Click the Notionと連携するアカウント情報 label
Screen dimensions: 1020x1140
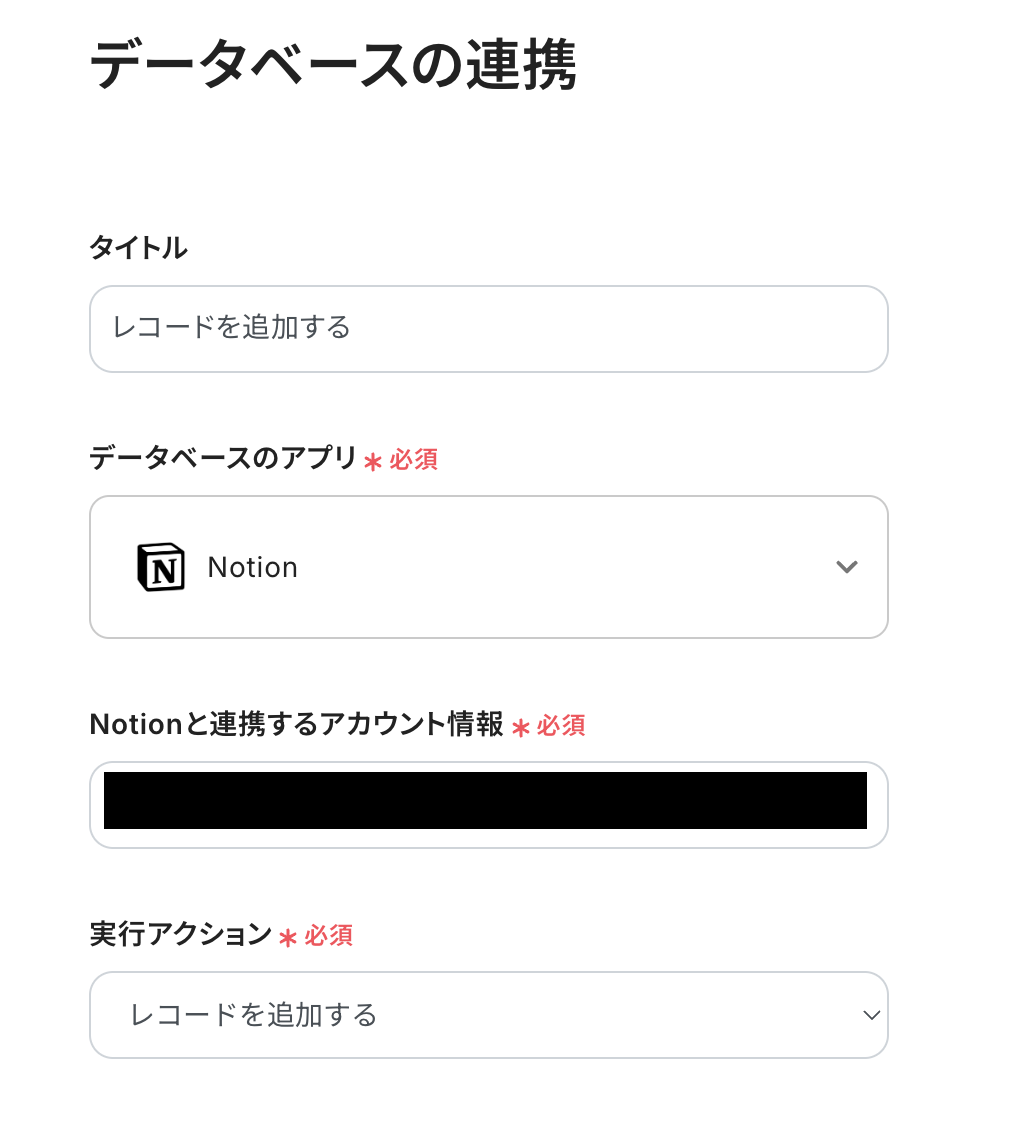(296, 724)
